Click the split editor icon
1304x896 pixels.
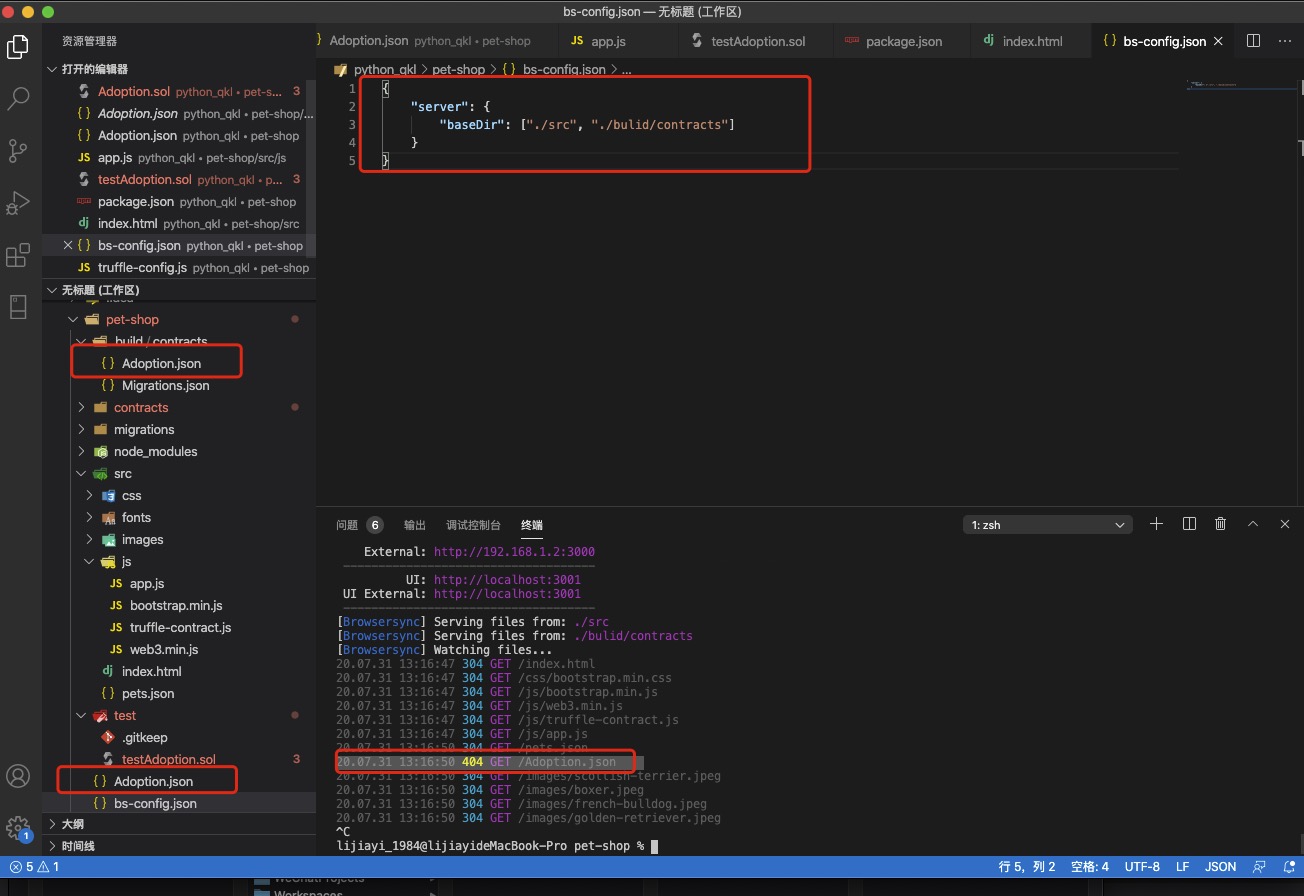click(x=1253, y=41)
